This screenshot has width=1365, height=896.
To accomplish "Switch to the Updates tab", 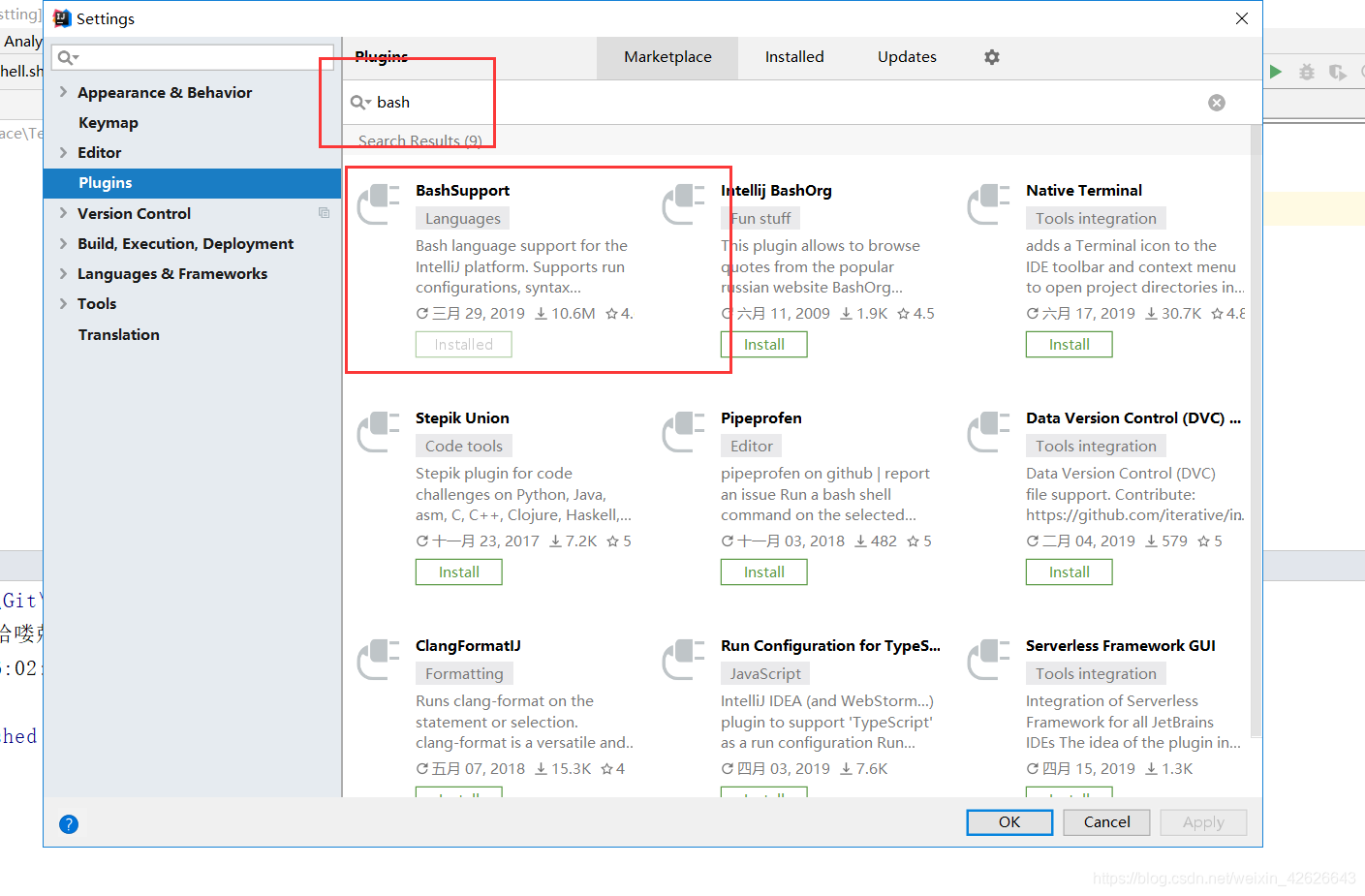I will click(x=907, y=57).
